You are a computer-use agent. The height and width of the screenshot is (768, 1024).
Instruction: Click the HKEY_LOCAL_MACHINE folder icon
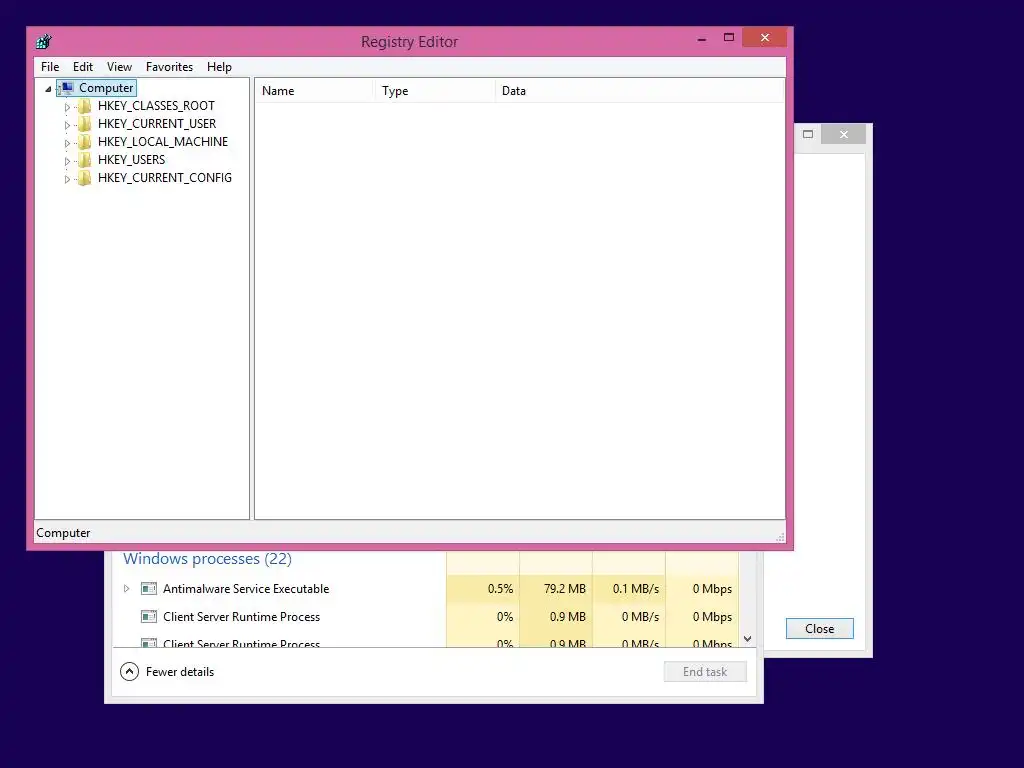click(x=84, y=142)
